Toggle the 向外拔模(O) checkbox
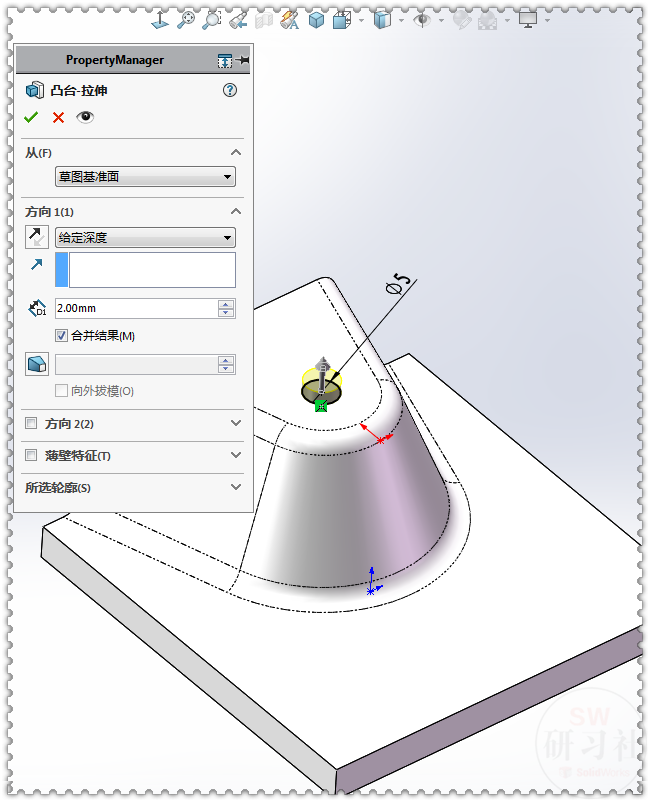This screenshot has width=650, height=802. point(61,391)
